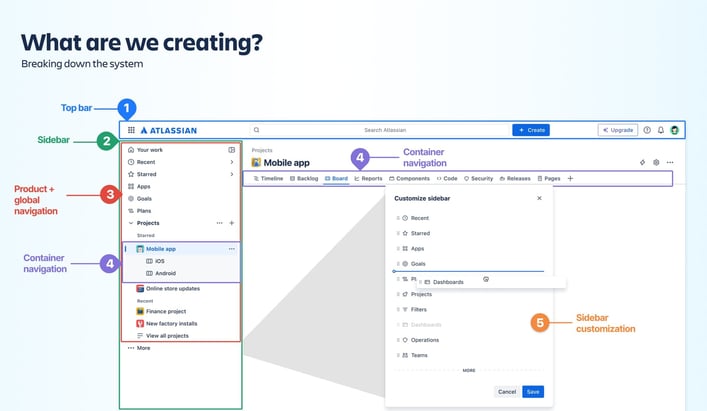707x411 pixels.
Task: Click View all projects link
Action: (163, 336)
